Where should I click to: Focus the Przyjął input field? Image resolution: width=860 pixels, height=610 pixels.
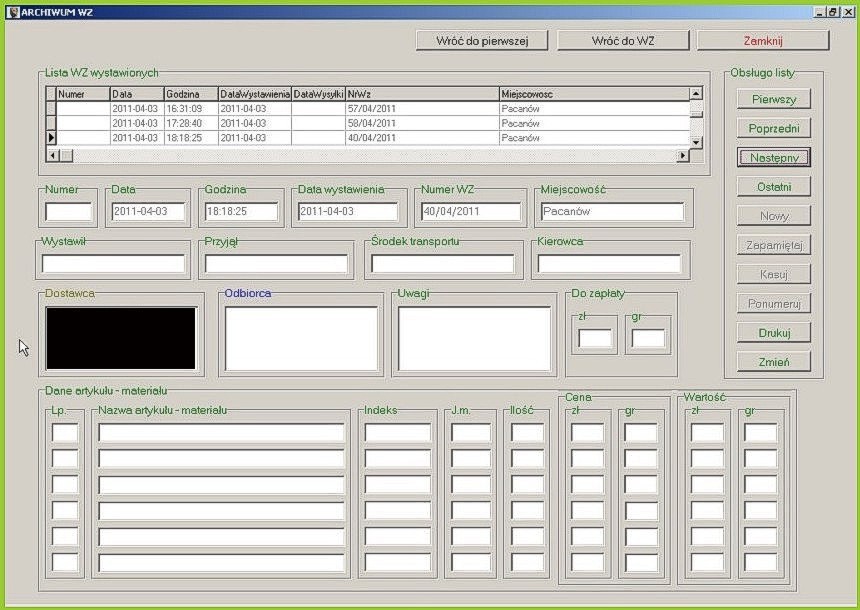(276, 264)
